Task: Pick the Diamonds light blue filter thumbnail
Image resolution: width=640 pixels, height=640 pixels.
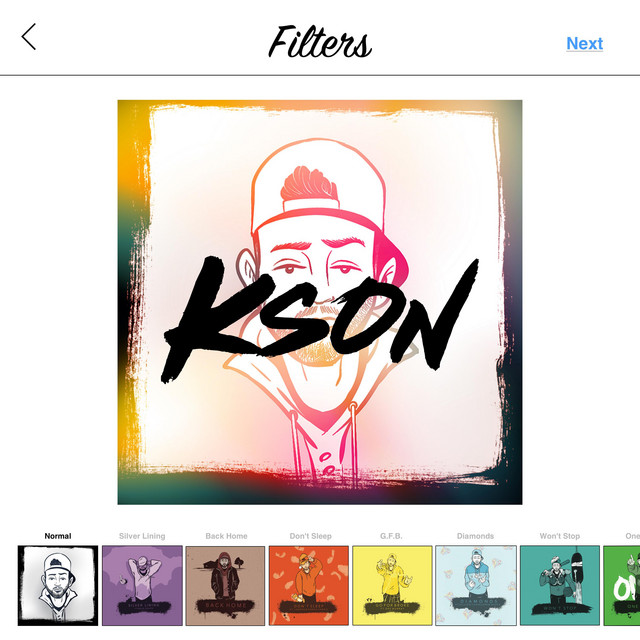Action: (x=476, y=585)
